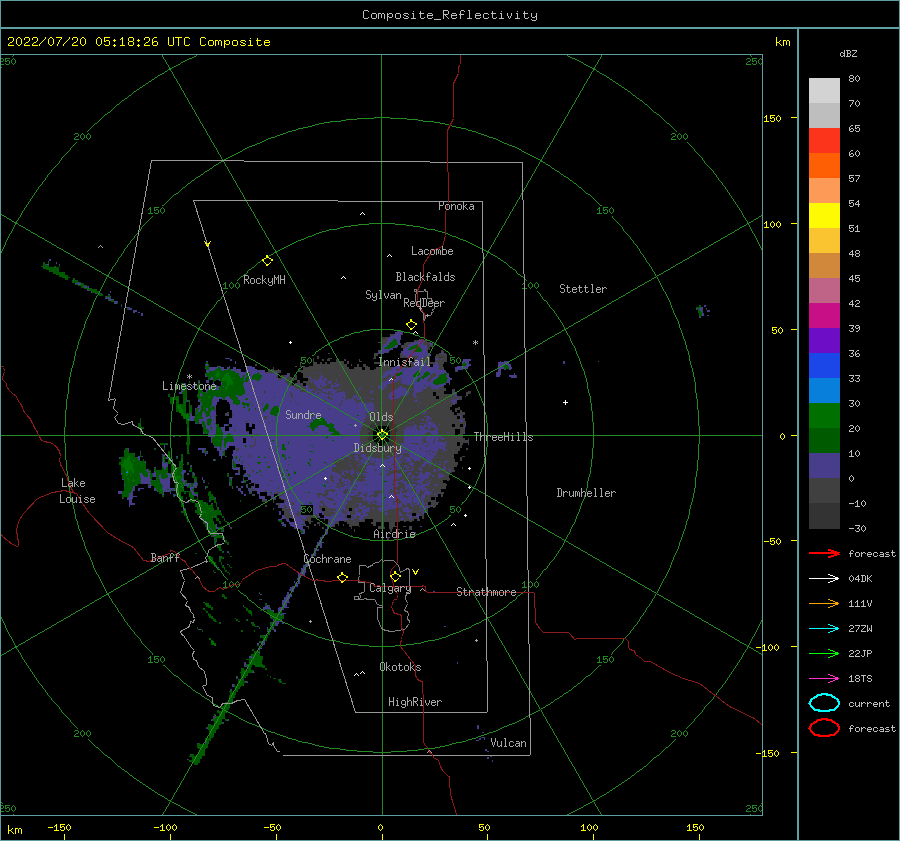Click the Blackfalds city label
This screenshot has width=900, height=841.
point(425,277)
